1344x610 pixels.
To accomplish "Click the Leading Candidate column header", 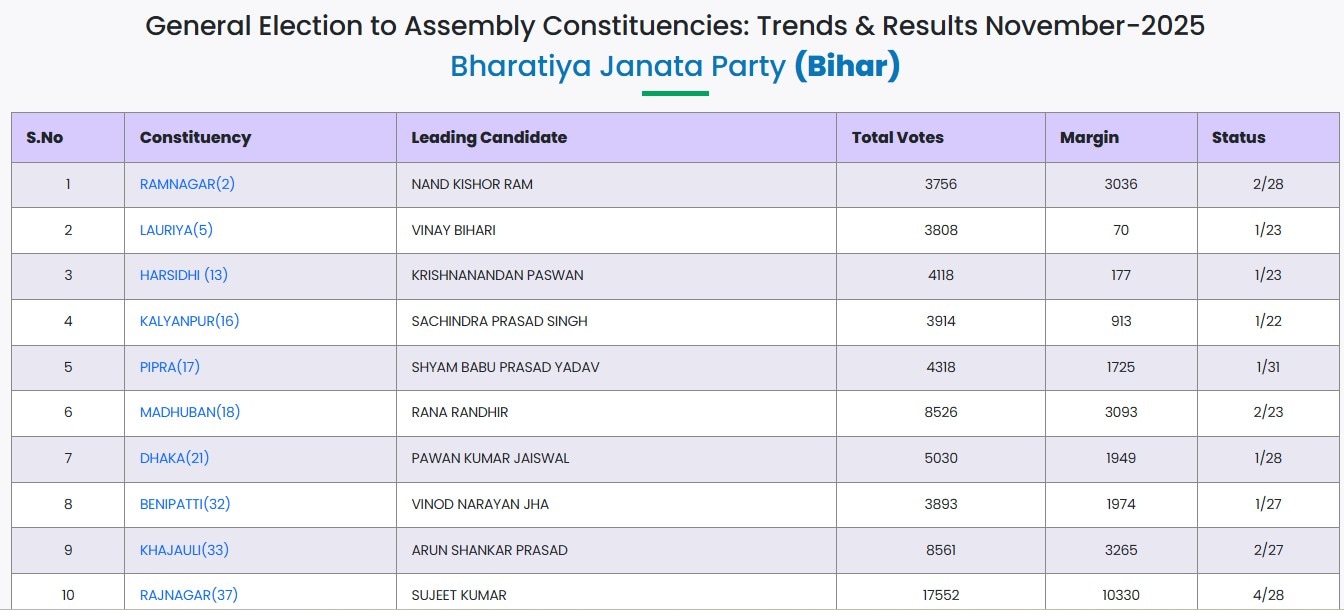I will point(489,138).
